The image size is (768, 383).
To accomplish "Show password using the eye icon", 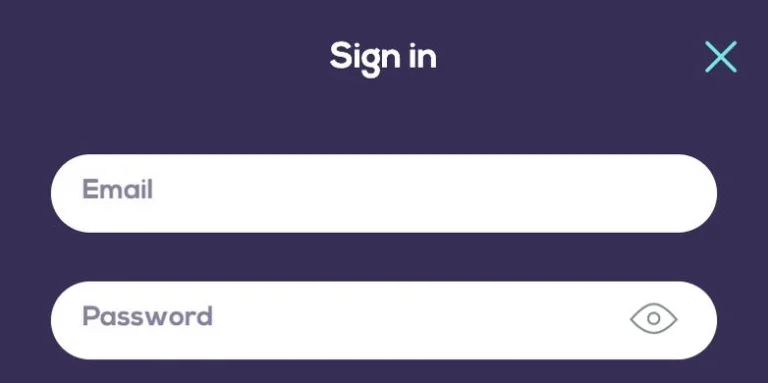I will point(653,318).
